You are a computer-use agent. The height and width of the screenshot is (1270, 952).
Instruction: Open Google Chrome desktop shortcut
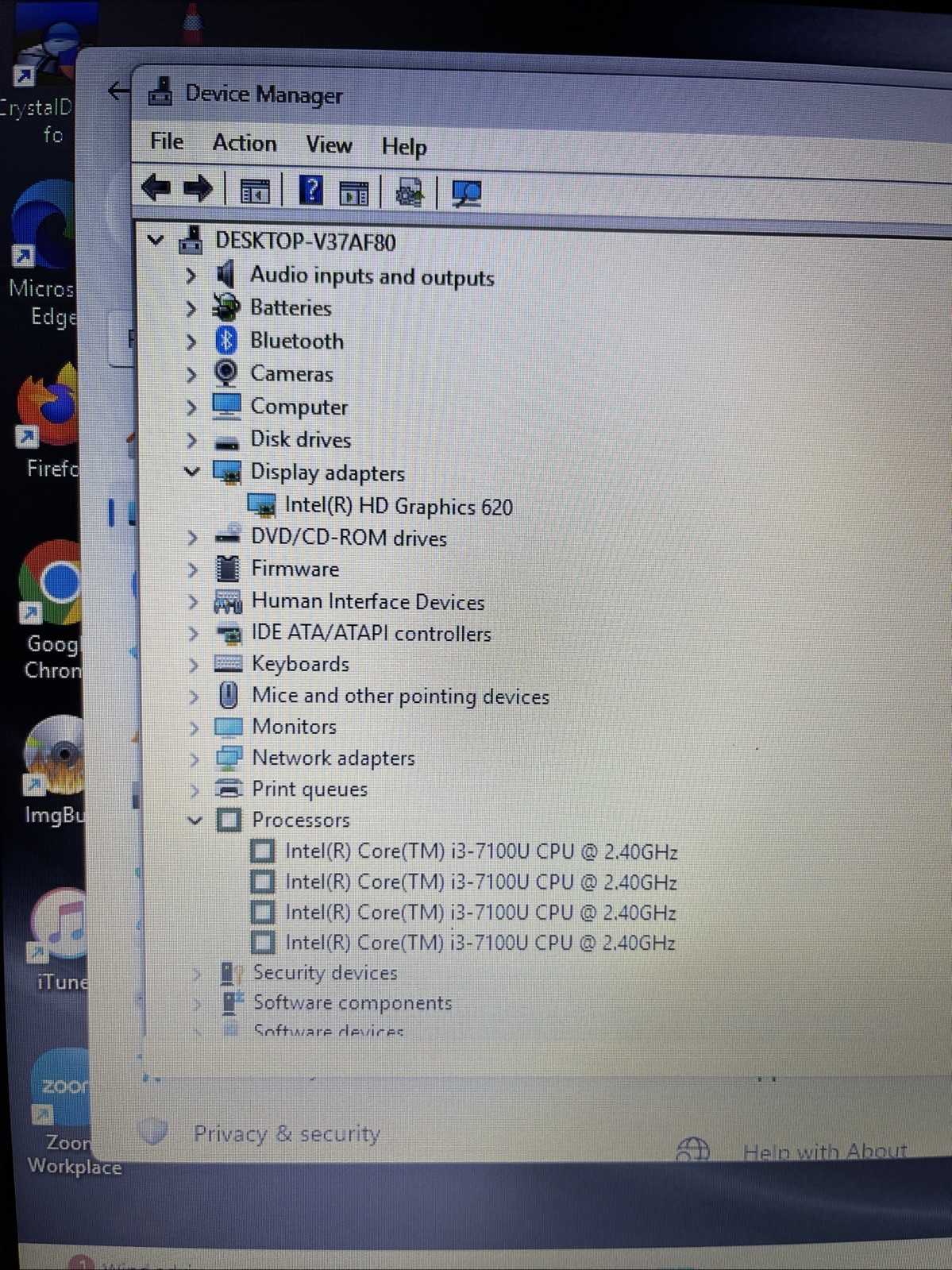click(x=51, y=610)
